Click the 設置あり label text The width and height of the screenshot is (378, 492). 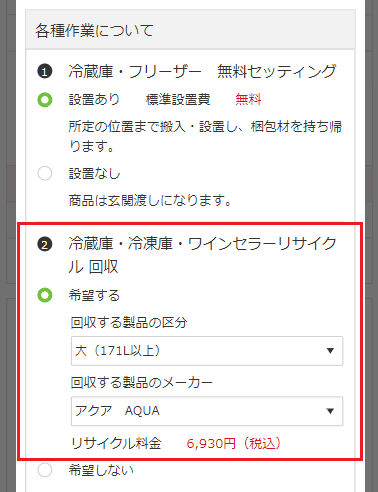[x=94, y=100]
